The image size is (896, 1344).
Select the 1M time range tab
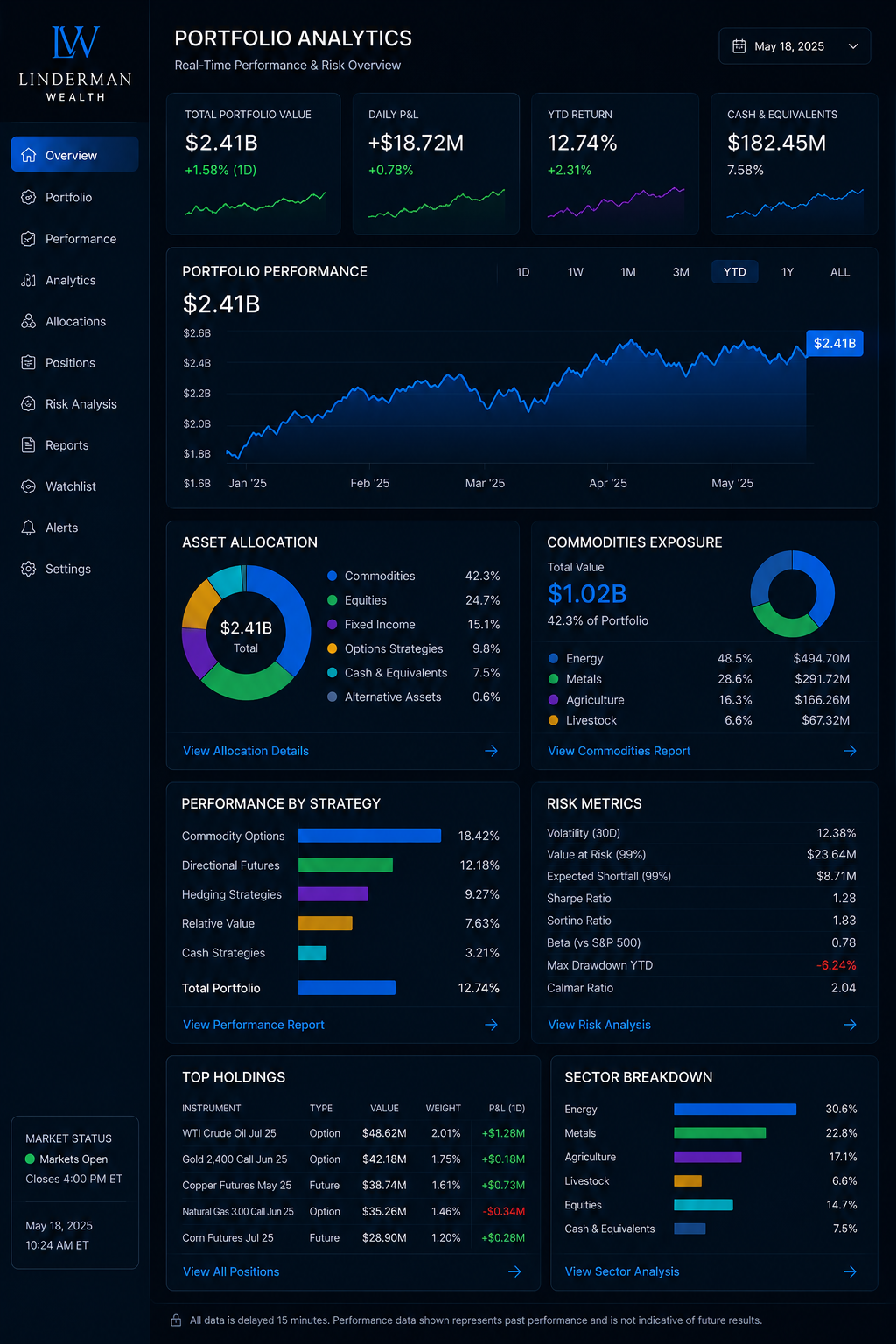(x=628, y=272)
